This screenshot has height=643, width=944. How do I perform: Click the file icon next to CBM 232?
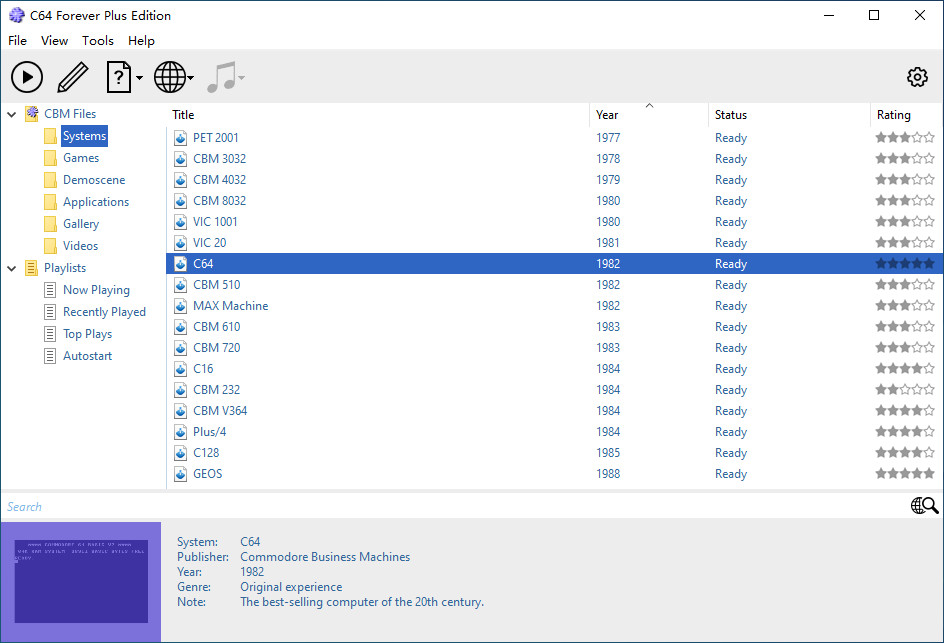tap(180, 390)
